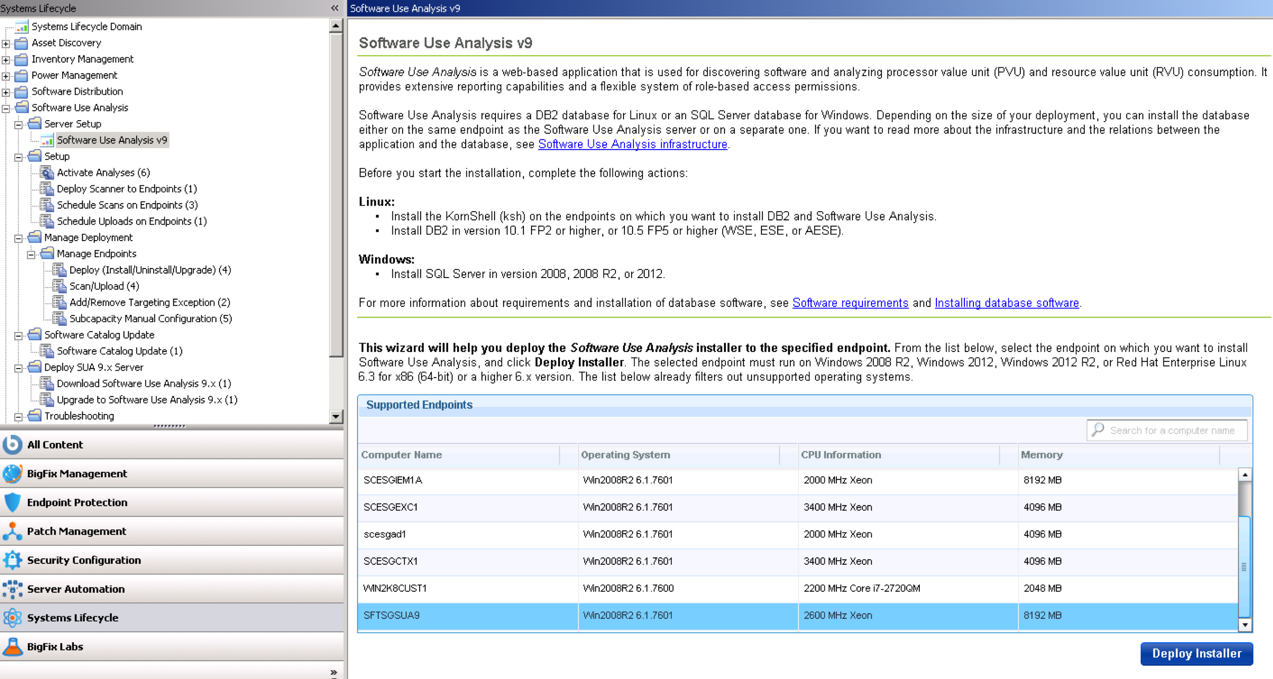Expand the Asset Discovery tree node
Viewport: 1273px width, 679px height.
pyautogui.click(x=6, y=44)
